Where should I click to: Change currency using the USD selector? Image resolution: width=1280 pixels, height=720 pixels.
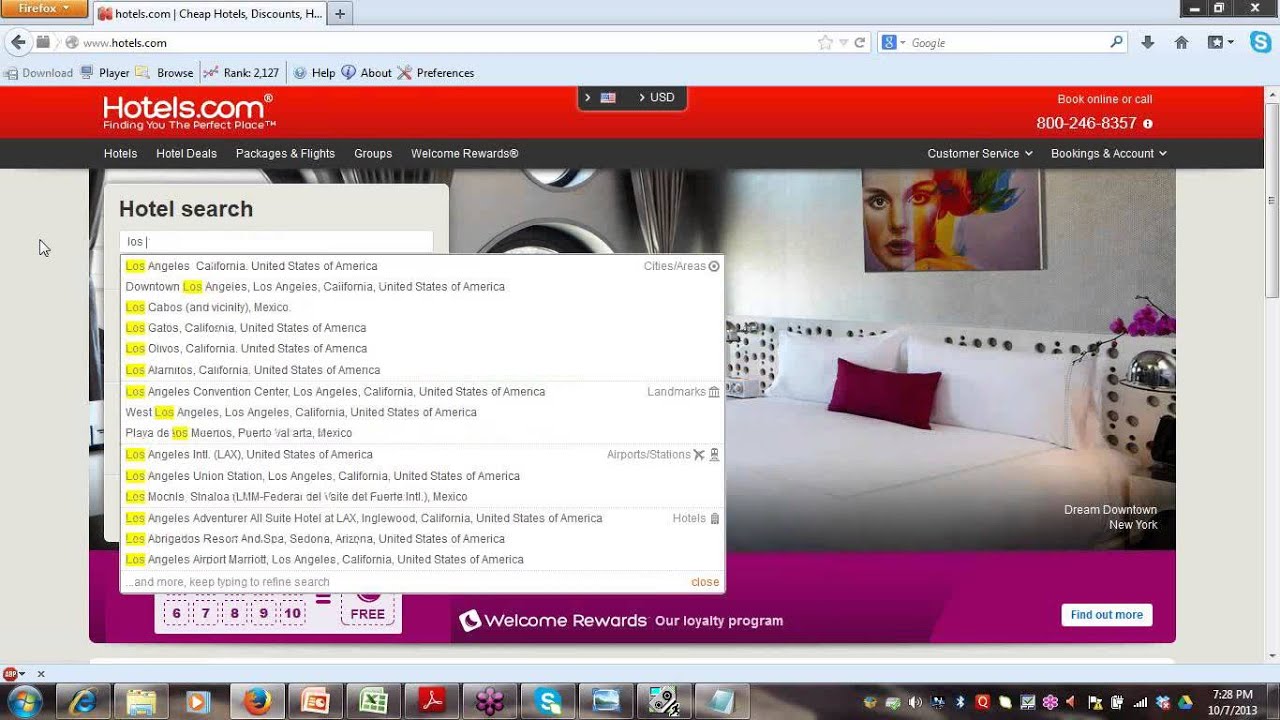[657, 98]
